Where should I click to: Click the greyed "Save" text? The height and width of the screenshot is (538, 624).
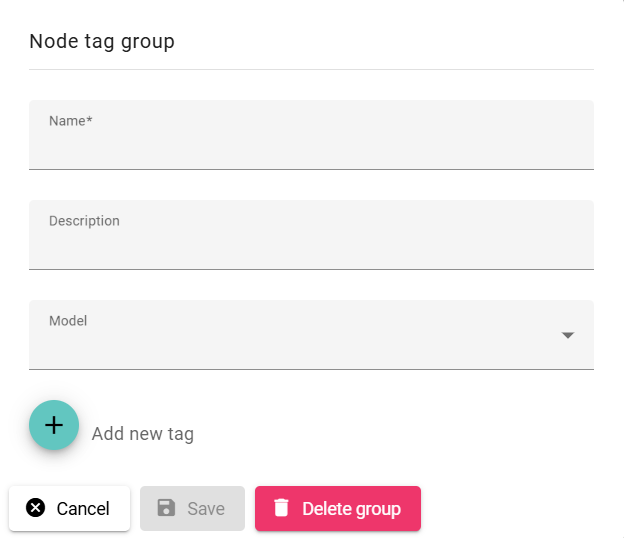[x=206, y=509]
